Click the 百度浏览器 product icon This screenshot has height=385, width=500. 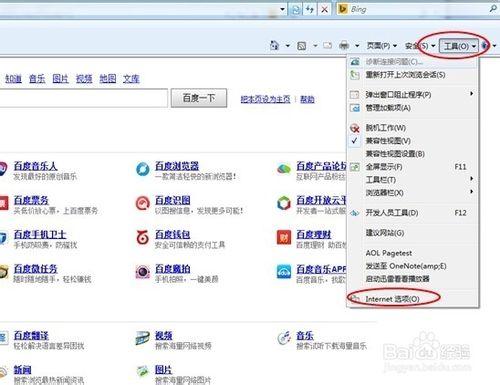tap(143, 169)
